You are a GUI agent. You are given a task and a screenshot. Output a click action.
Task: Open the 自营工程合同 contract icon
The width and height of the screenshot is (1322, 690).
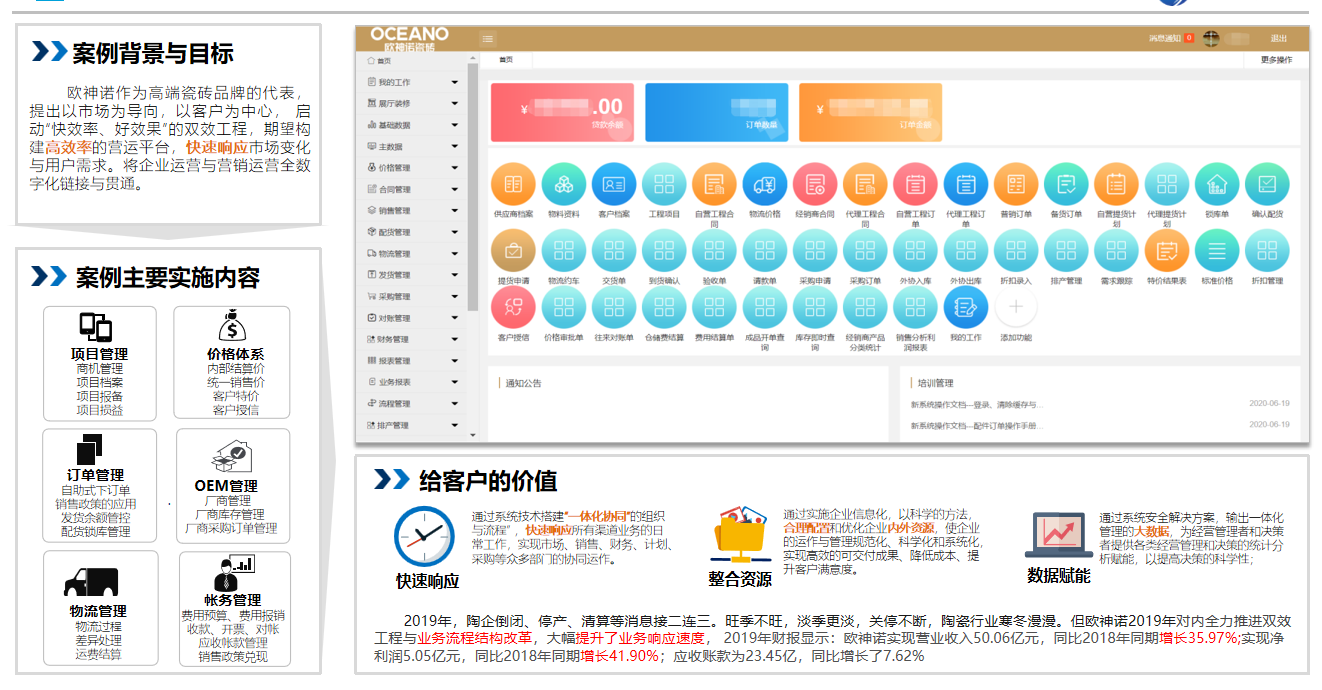(x=714, y=184)
